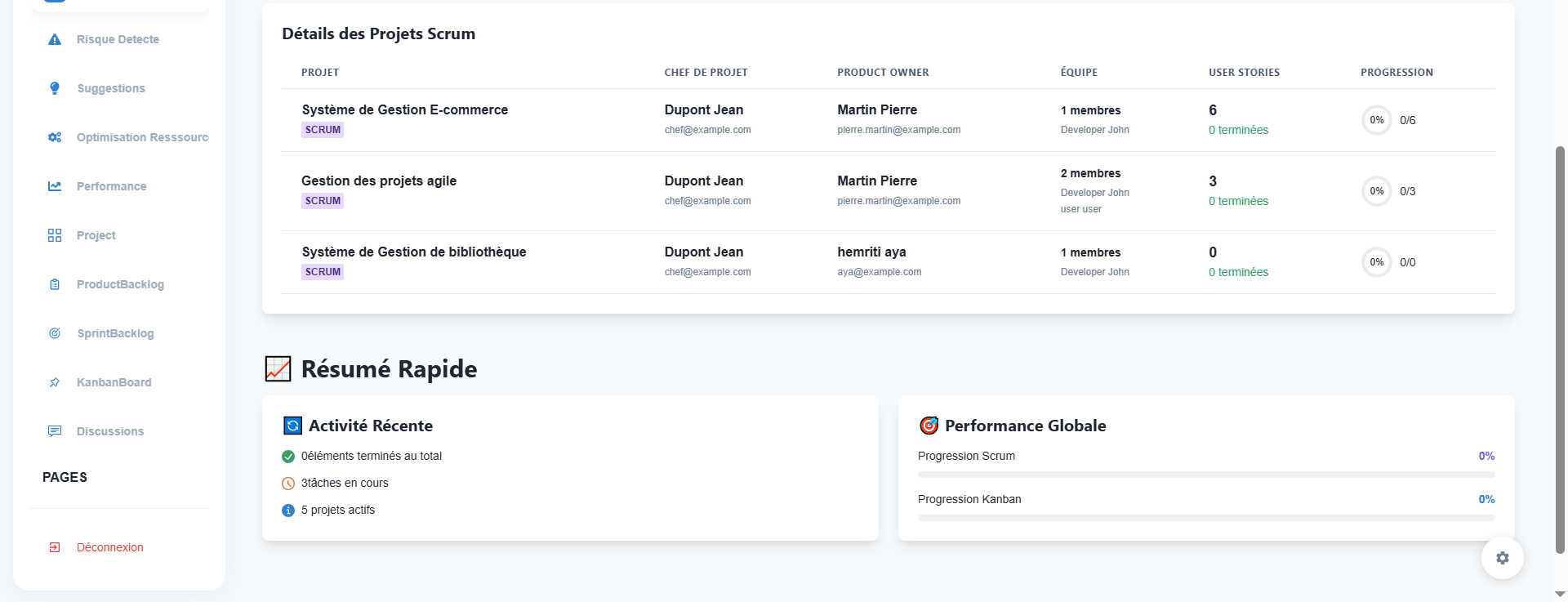1568x602 pixels.
Task: Click the scrollbar down arrow
Action: [1560, 594]
